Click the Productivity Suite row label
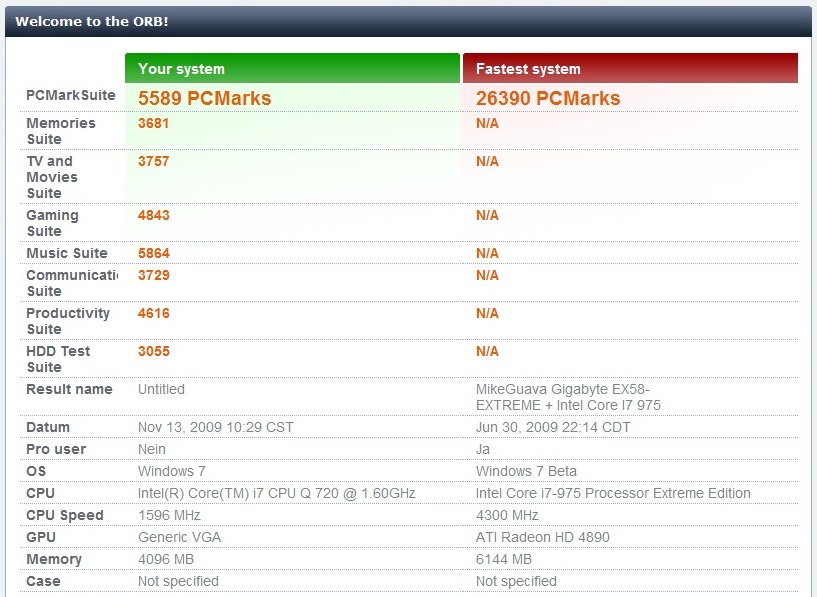Viewport: 817px width, 597px height. [68, 321]
